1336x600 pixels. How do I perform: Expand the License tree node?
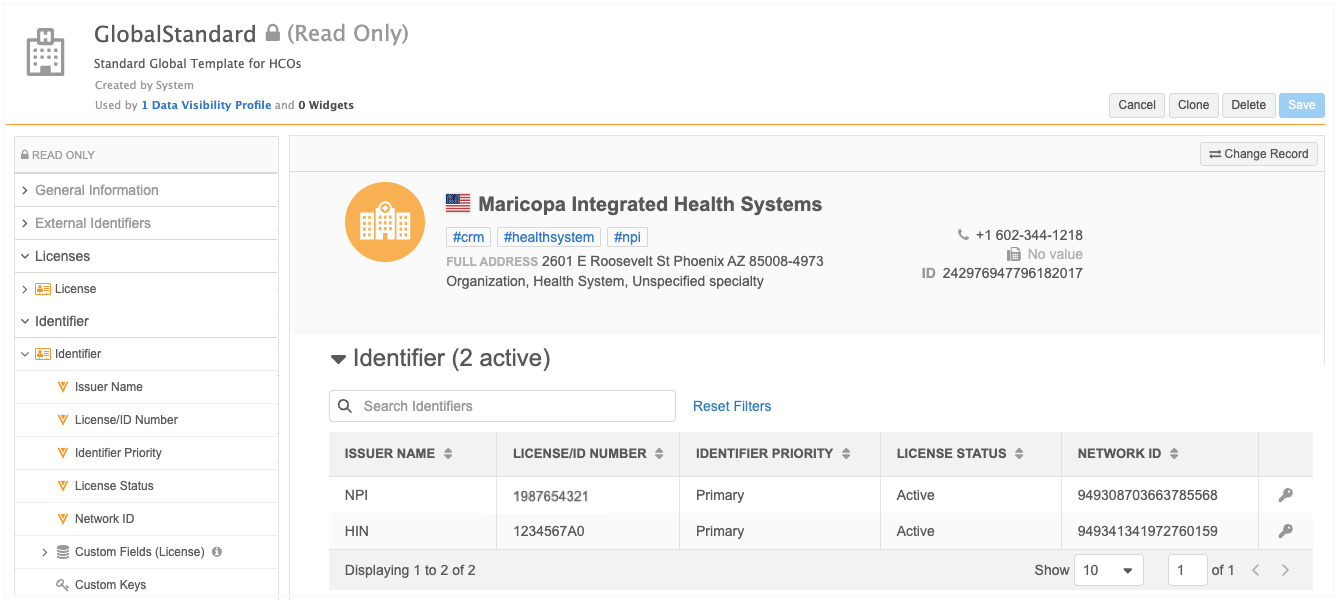[x=25, y=289]
